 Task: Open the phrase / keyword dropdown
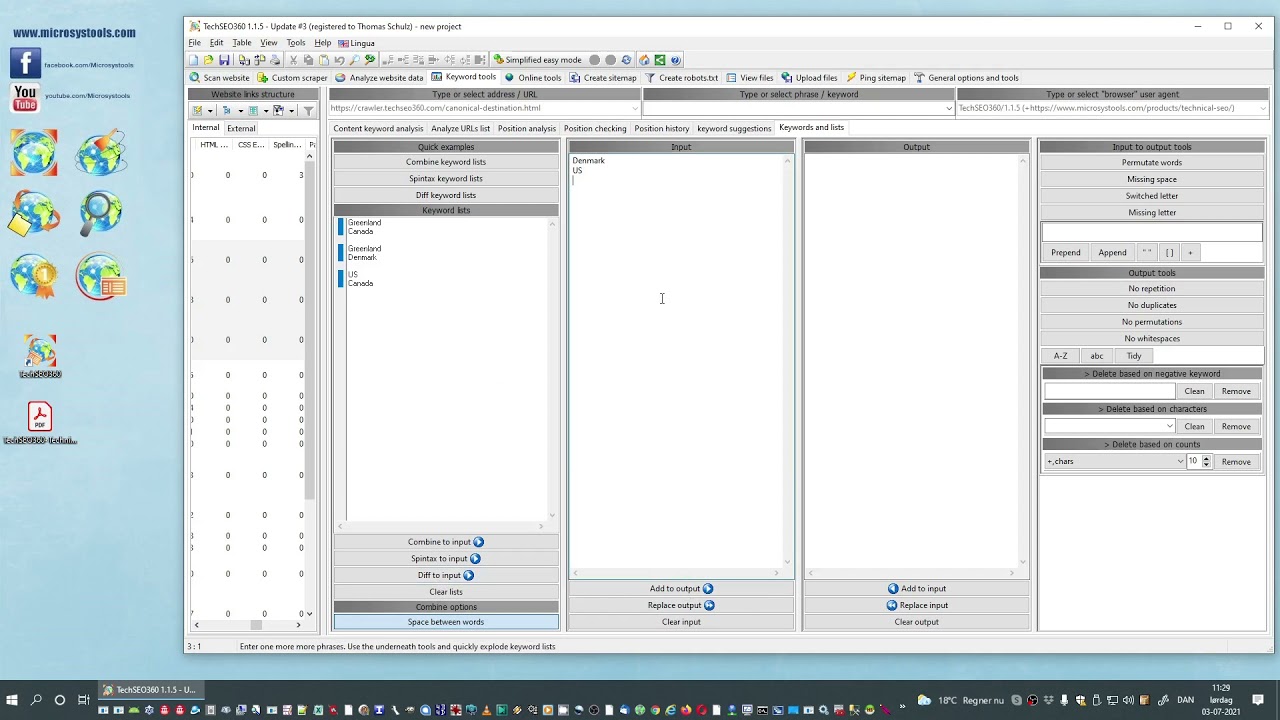click(x=949, y=108)
